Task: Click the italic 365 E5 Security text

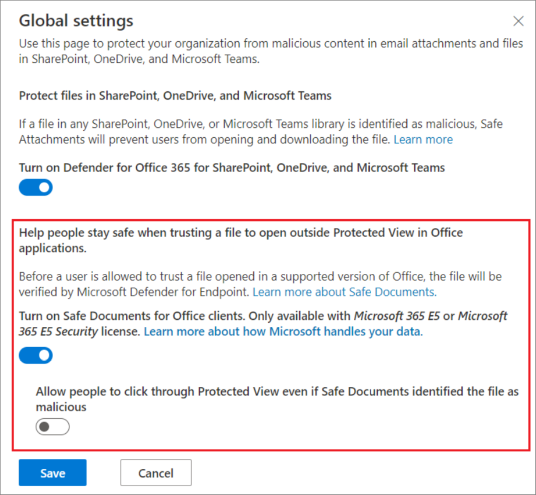Action: pyautogui.click(x=58, y=332)
